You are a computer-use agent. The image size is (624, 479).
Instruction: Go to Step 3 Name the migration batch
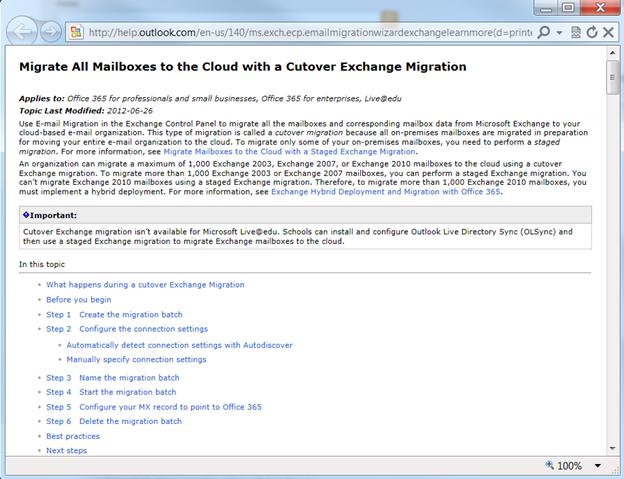click(x=113, y=378)
